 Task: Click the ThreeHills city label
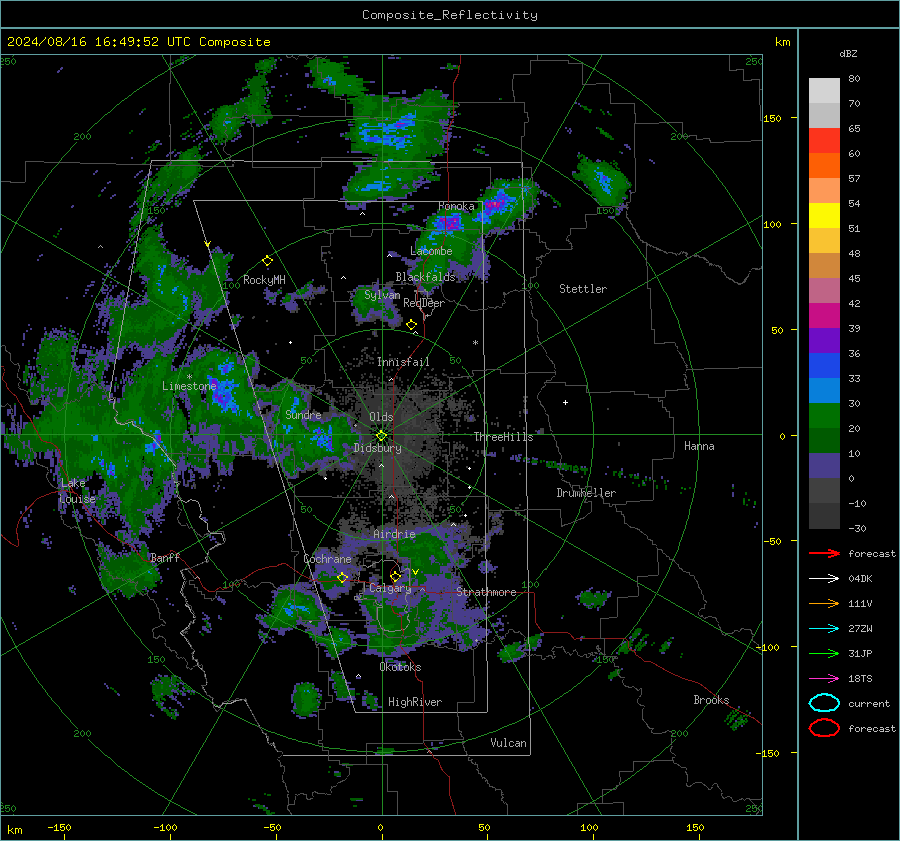(503, 437)
